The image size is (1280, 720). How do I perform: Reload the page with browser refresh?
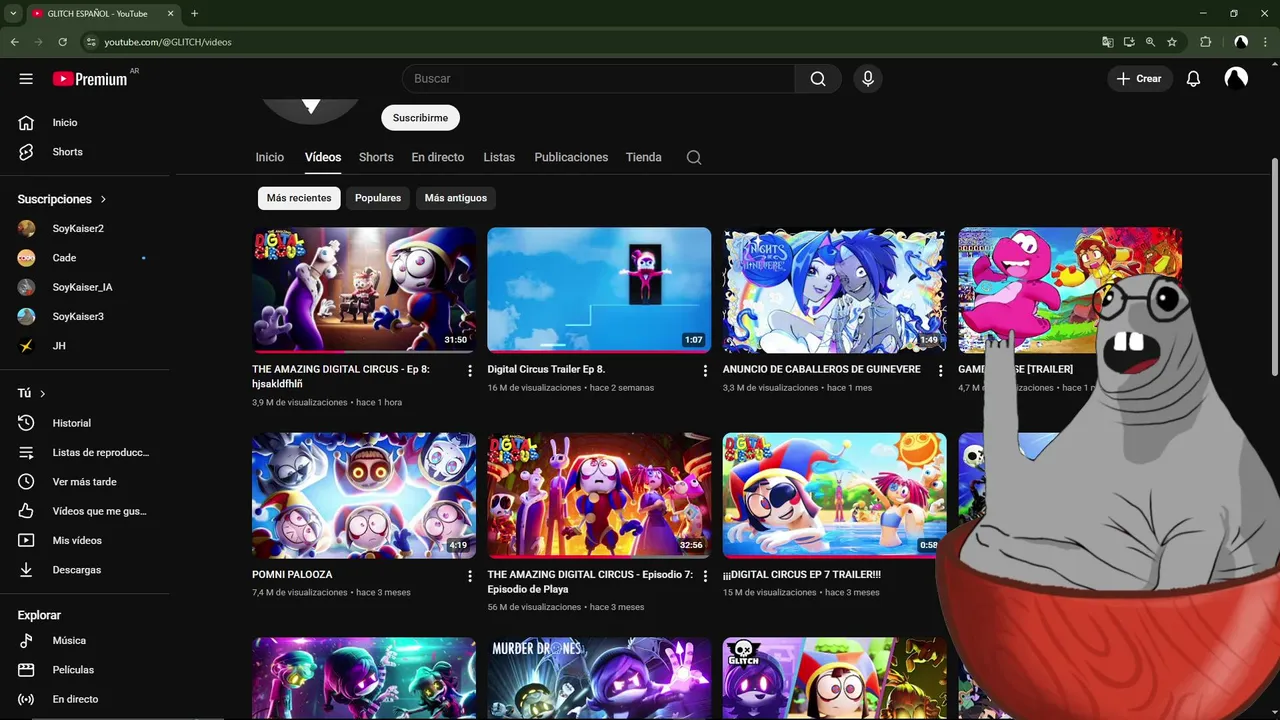[62, 42]
